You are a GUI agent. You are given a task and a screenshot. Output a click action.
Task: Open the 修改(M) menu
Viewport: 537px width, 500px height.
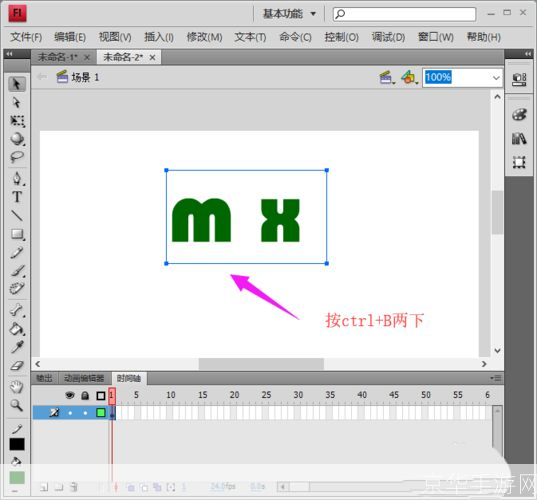tap(204, 37)
